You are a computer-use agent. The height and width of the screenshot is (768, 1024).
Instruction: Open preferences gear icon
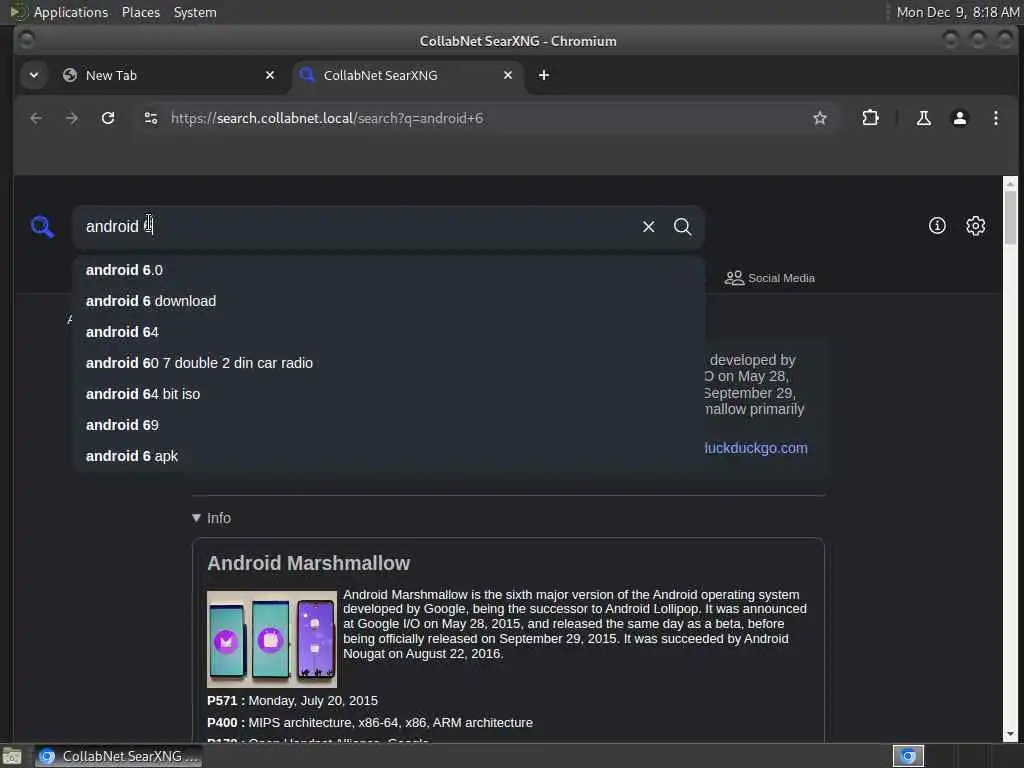pos(976,226)
